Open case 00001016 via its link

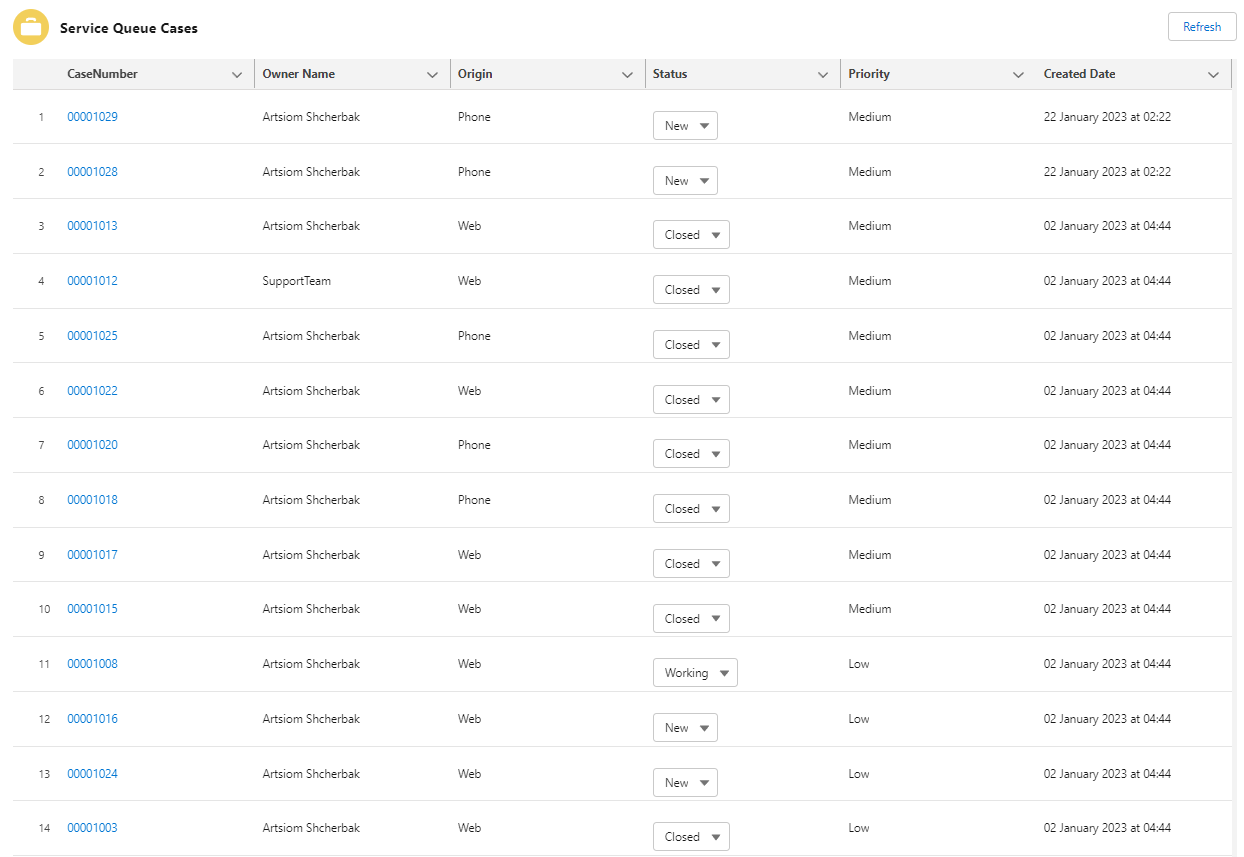92,718
